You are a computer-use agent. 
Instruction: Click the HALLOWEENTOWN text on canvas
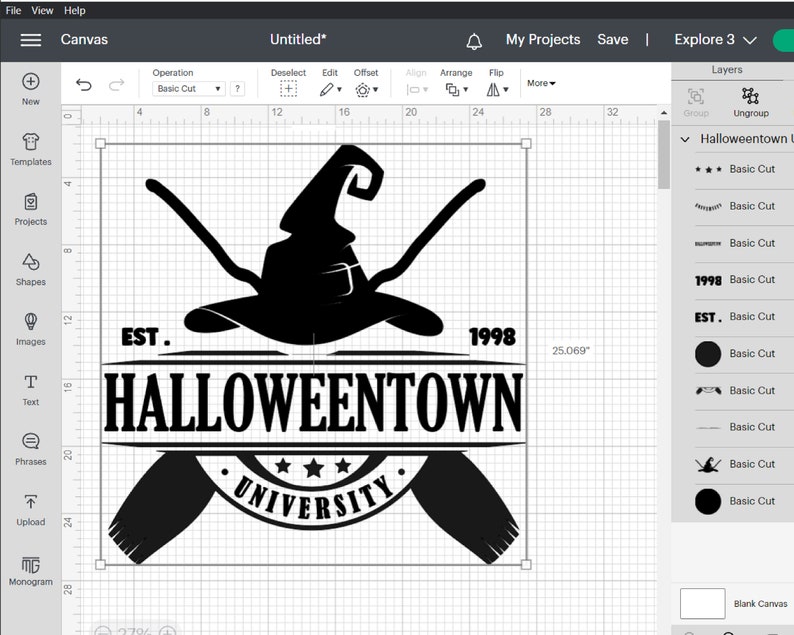pyautogui.click(x=313, y=403)
